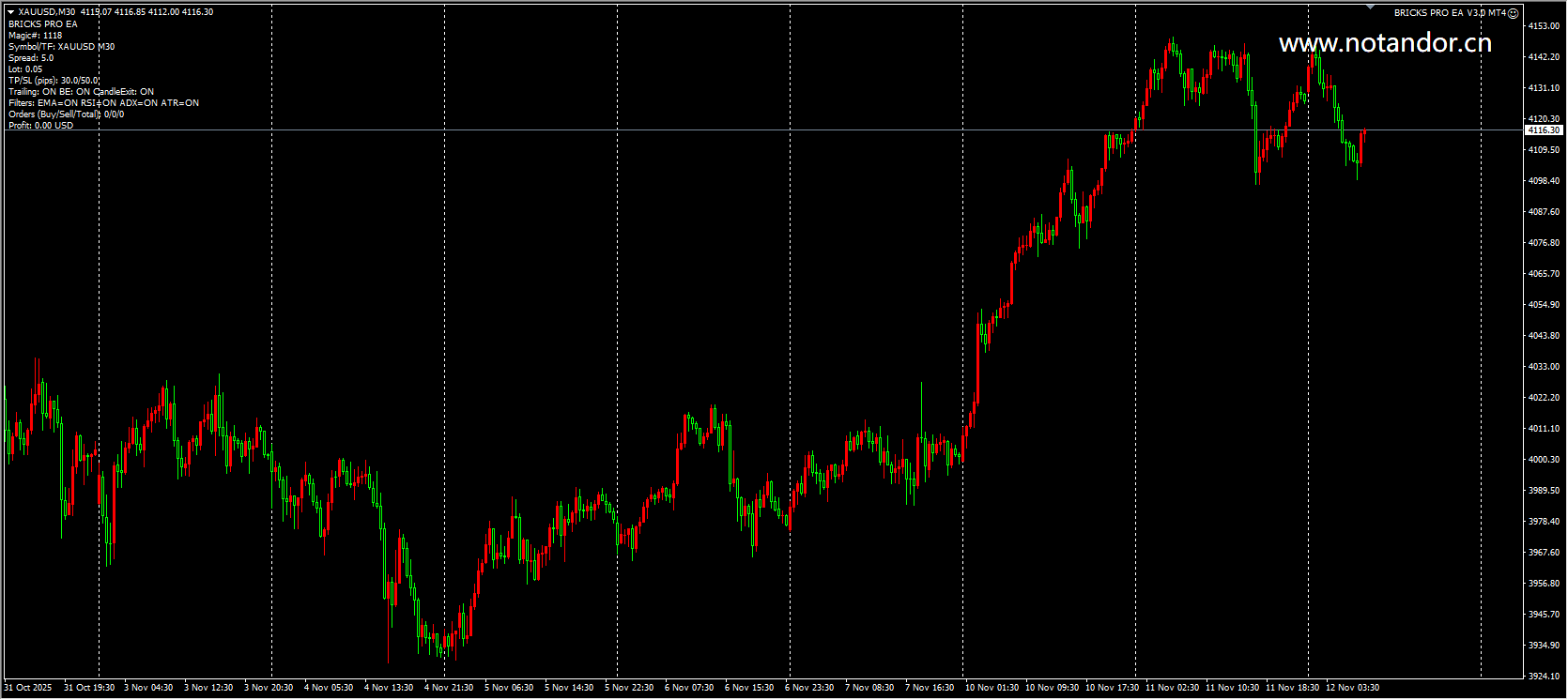Click the smiley face Expert Advisor icon

1513,13
